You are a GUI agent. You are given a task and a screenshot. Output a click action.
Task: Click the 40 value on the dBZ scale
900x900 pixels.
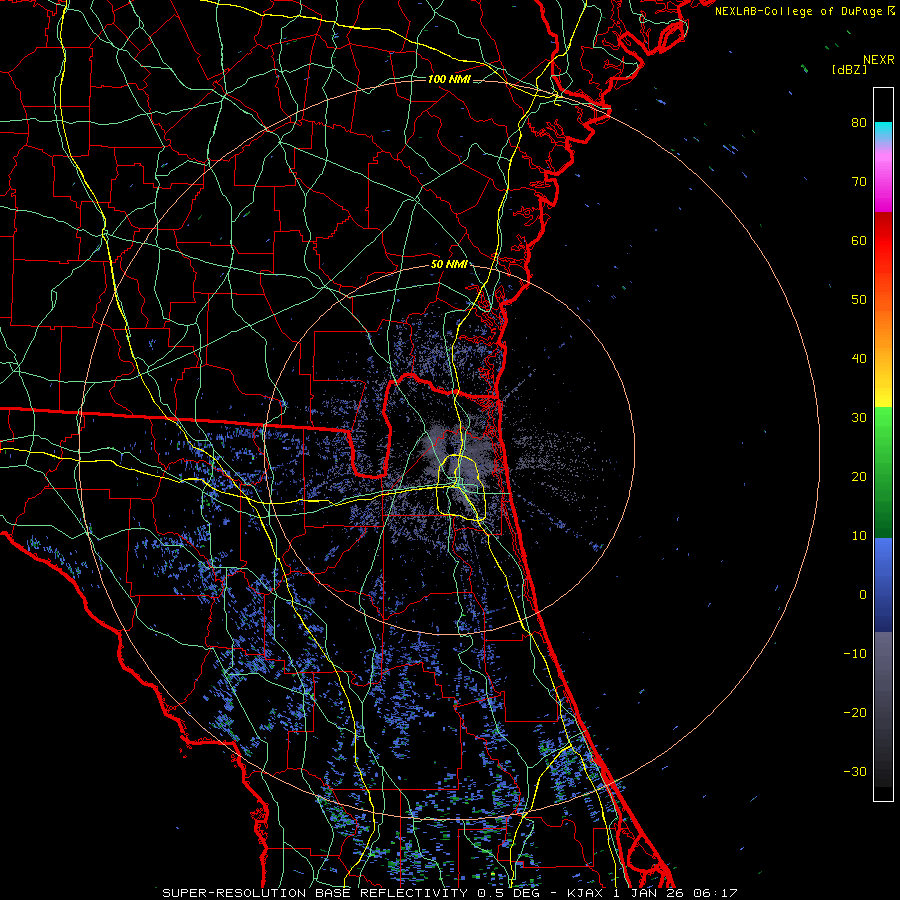(x=859, y=359)
